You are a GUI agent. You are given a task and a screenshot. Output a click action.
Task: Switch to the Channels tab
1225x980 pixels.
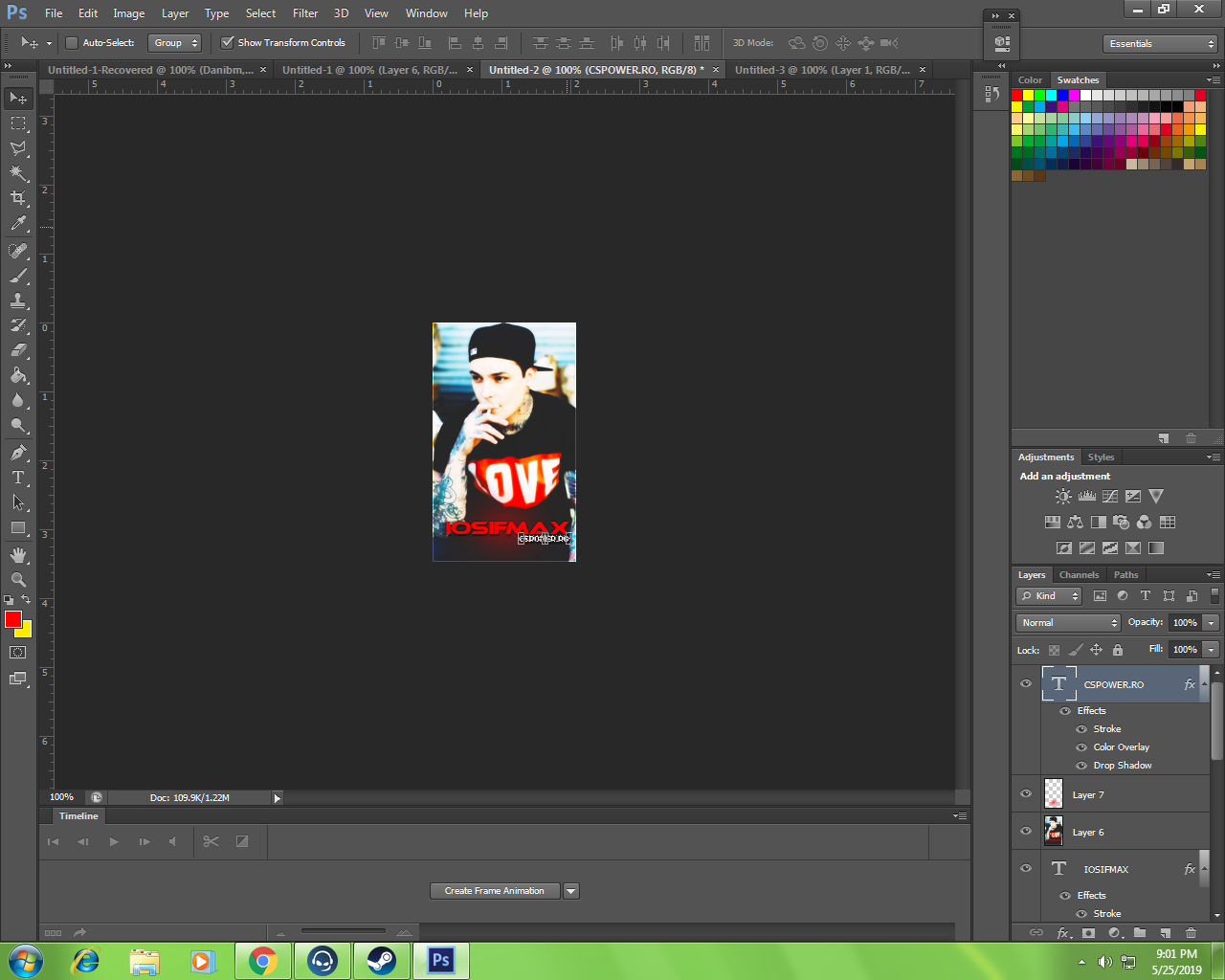pos(1079,575)
